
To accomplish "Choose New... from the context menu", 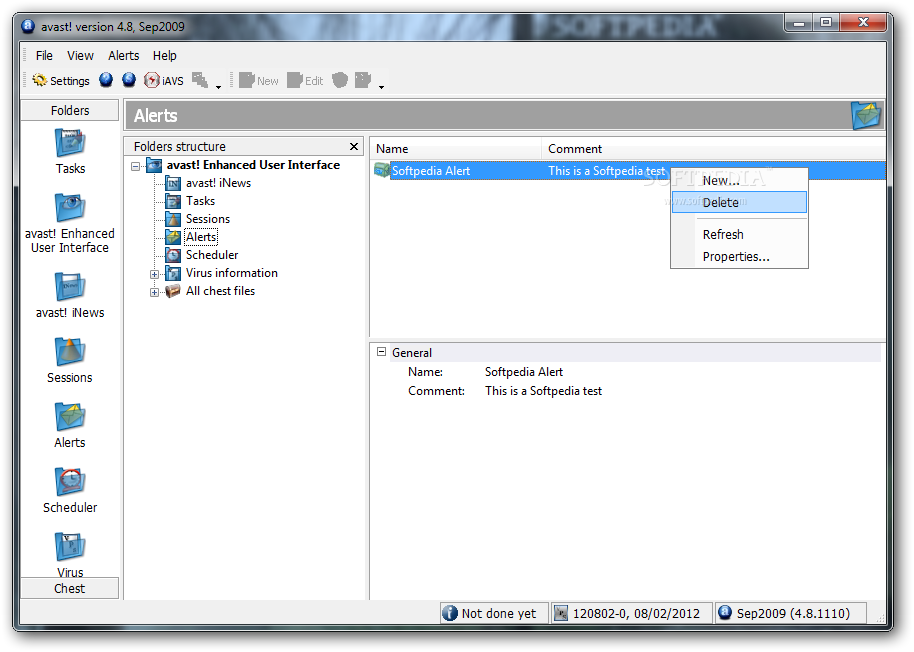I will pyautogui.click(x=739, y=181).
